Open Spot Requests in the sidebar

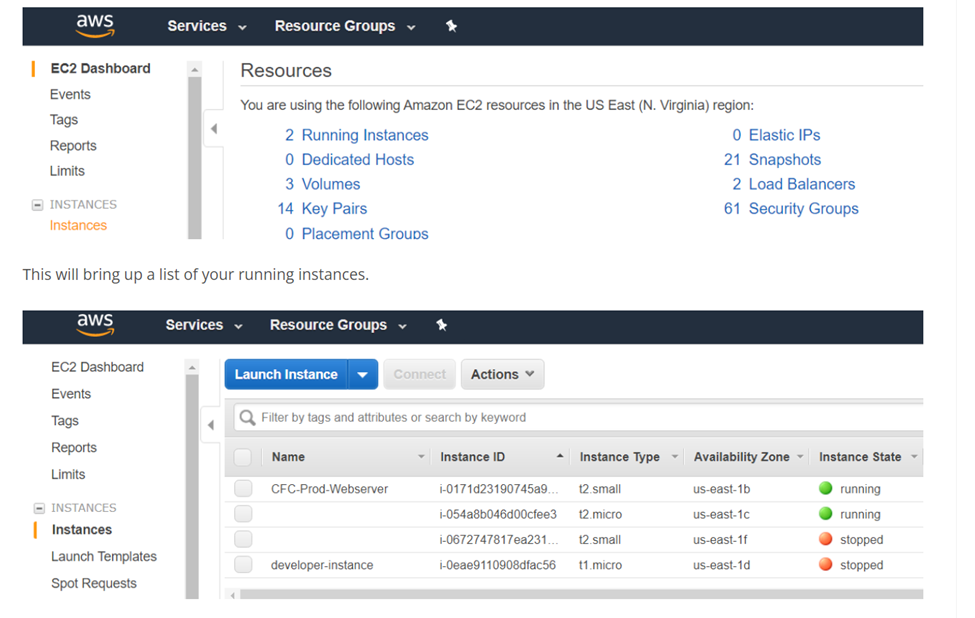94,583
